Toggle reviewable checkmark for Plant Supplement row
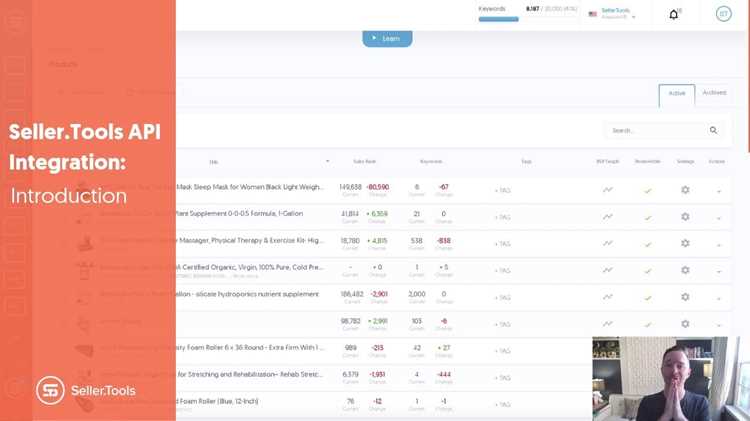 click(x=648, y=218)
